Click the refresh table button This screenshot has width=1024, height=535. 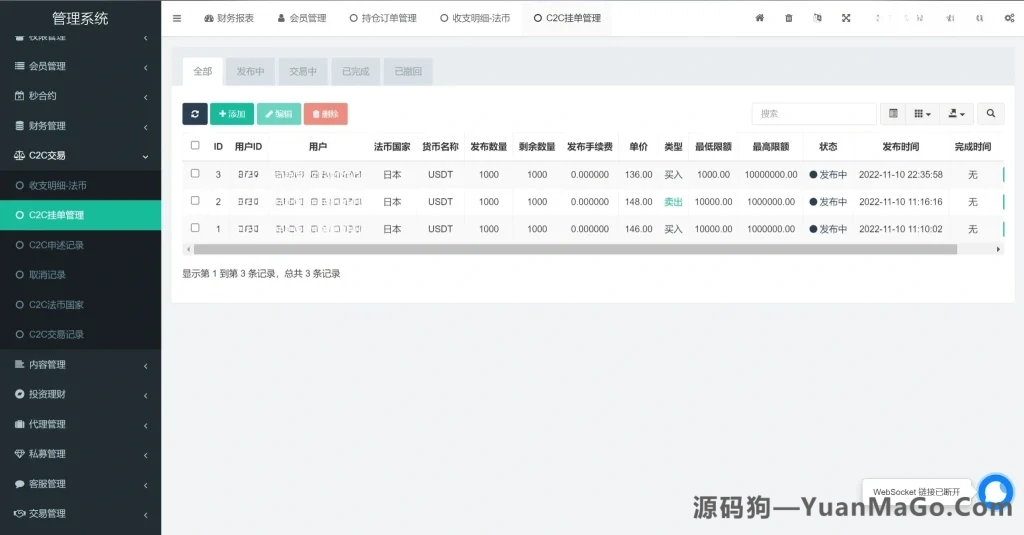click(195, 114)
